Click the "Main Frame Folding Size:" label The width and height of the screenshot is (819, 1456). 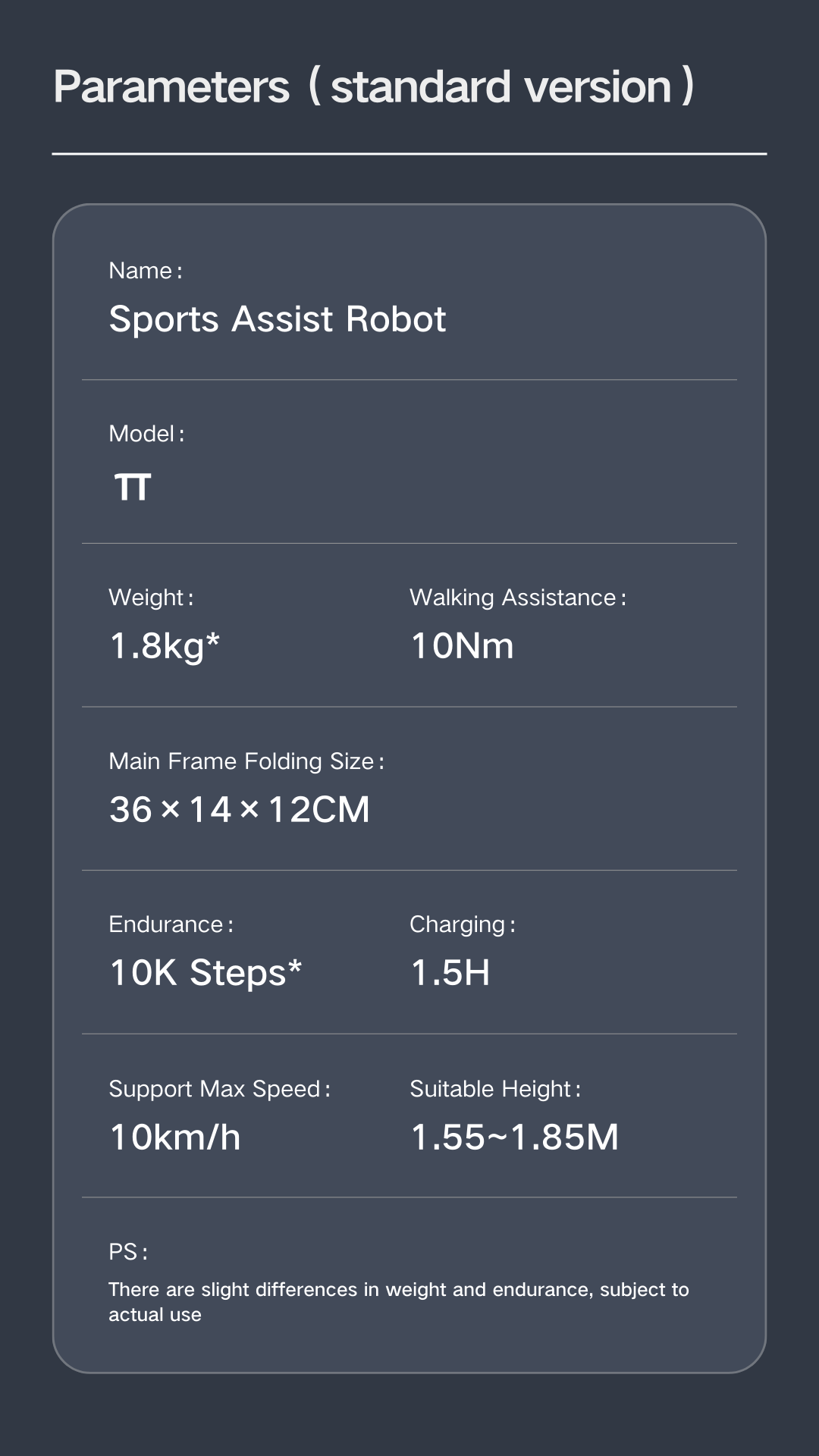(246, 761)
